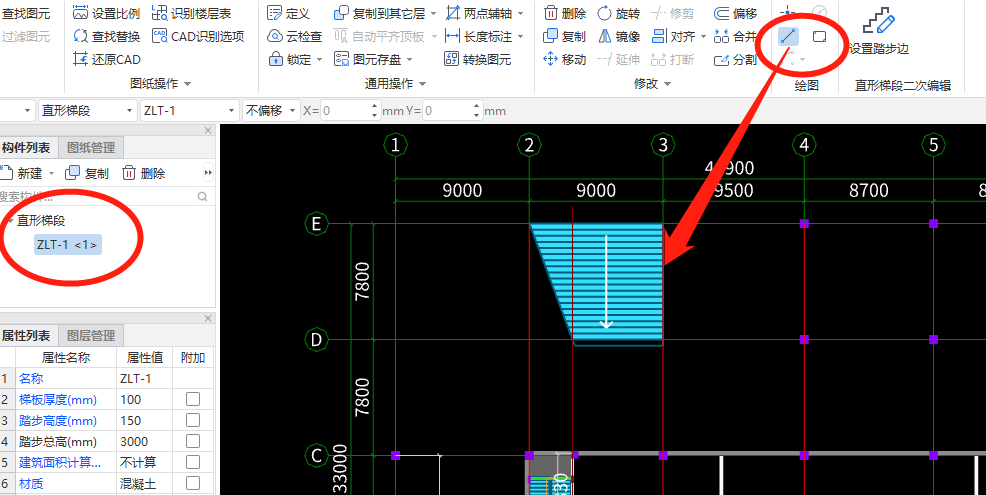Viewport: 986px width, 495px height.
Task: Close the 属性列表 panel
Action: [208, 319]
